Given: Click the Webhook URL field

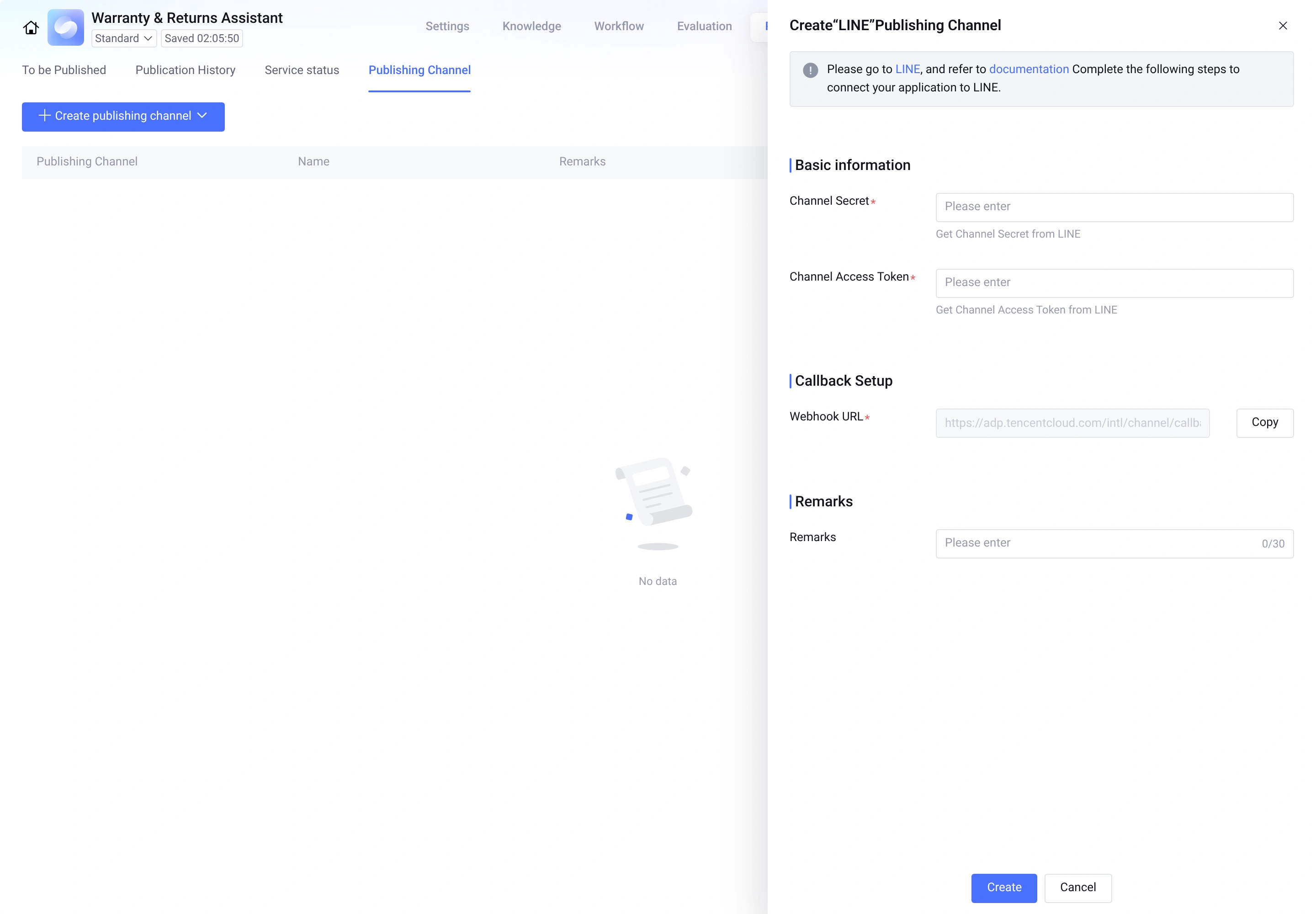Looking at the screenshot, I should (1072, 423).
